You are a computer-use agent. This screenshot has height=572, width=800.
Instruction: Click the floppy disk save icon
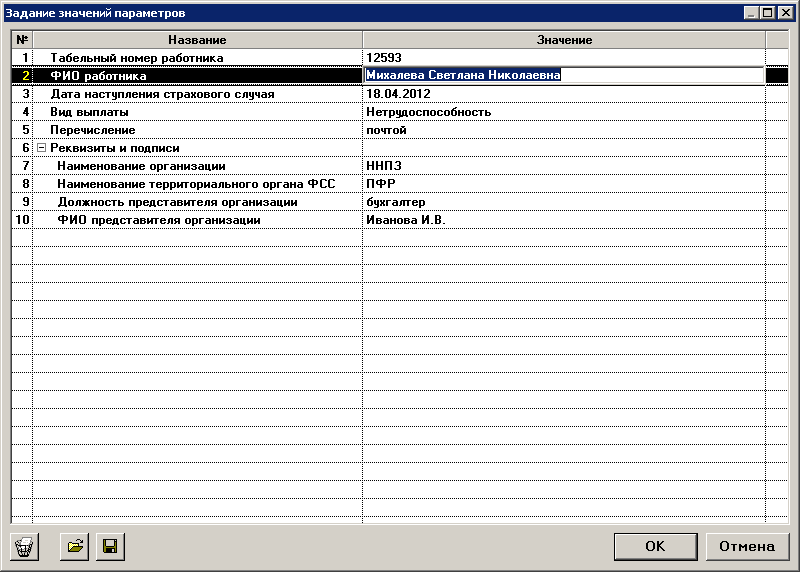pos(109,547)
